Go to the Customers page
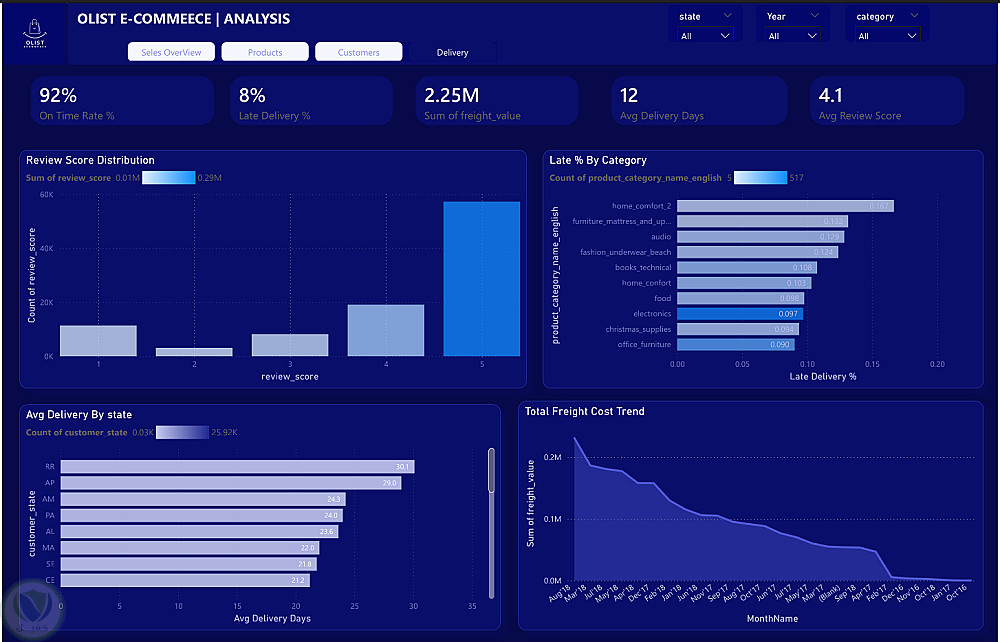The width and height of the screenshot is (1000, 642). [358, 52]
